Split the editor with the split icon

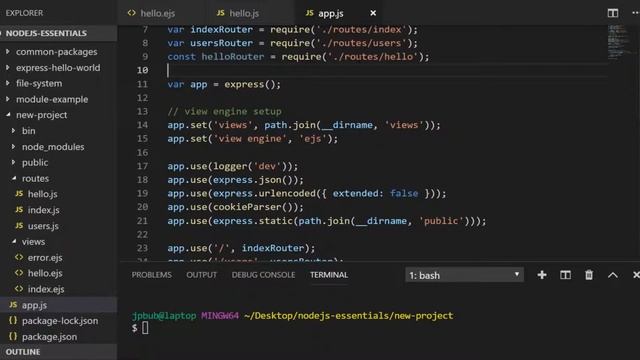click(x=613, y=13)
